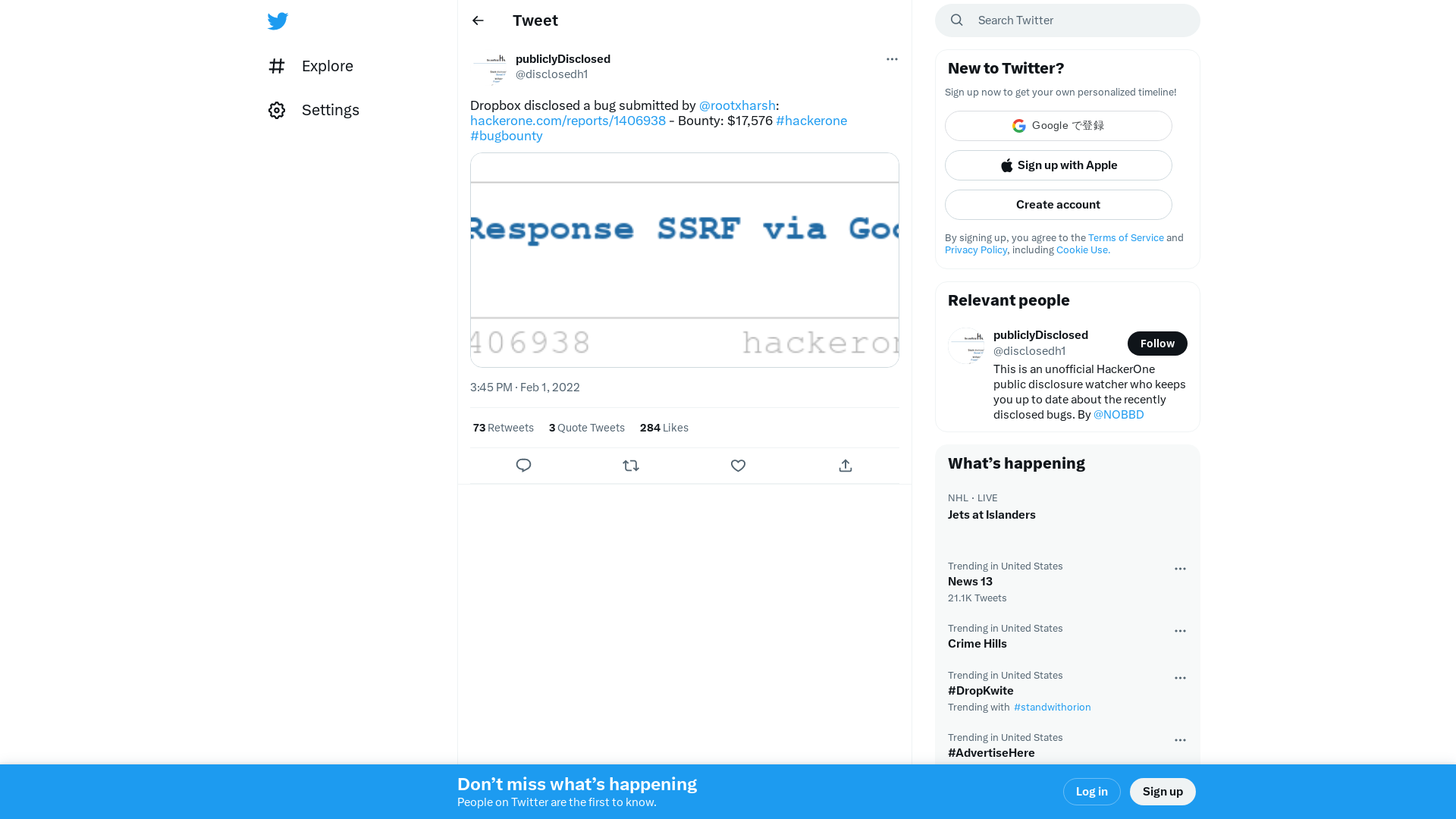The image size is (1456, 819).
Task: Follow publiclyDisclosed
Action: 1157,344
